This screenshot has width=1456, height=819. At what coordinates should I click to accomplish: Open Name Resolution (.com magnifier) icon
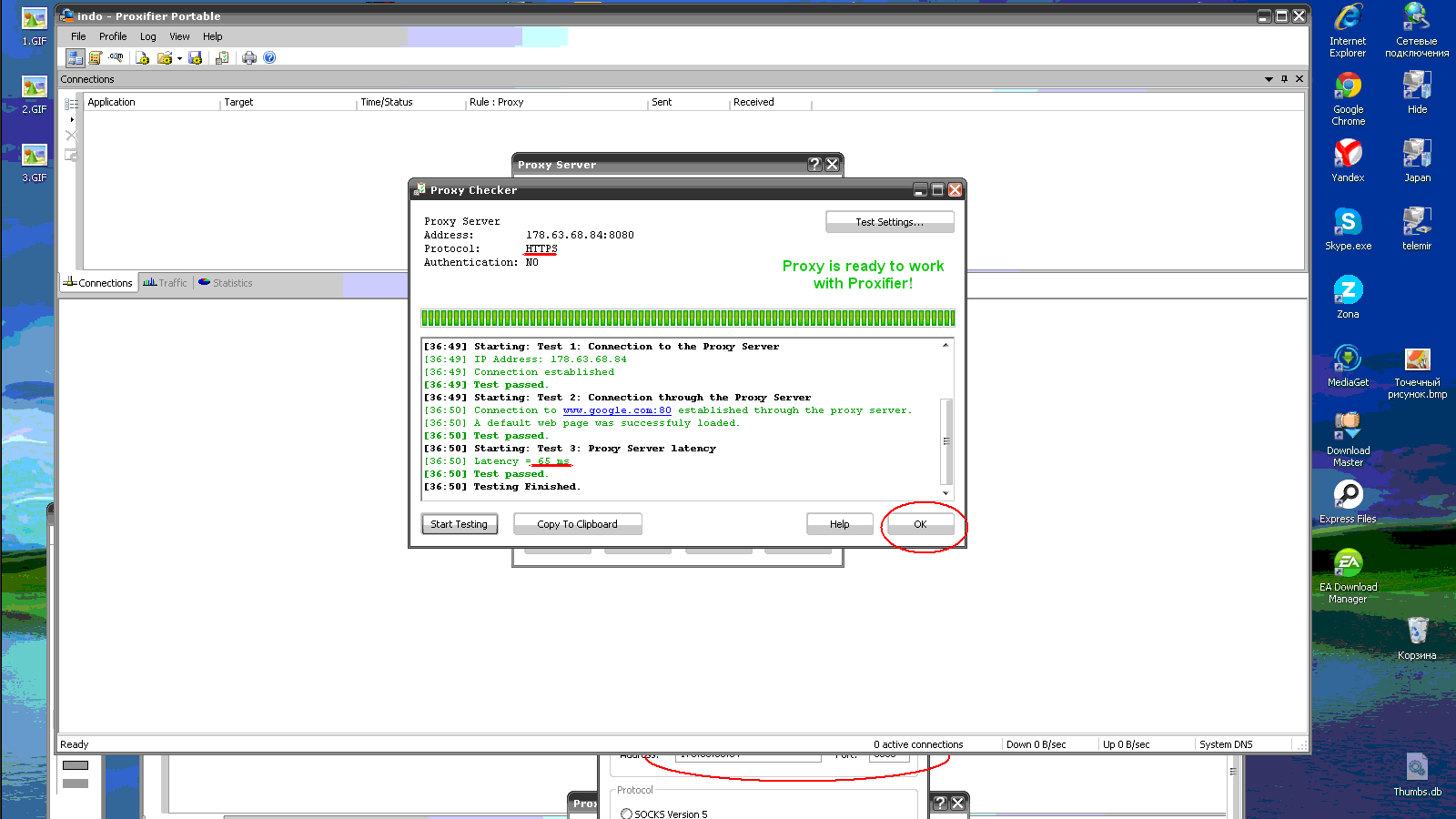(116, 57)
